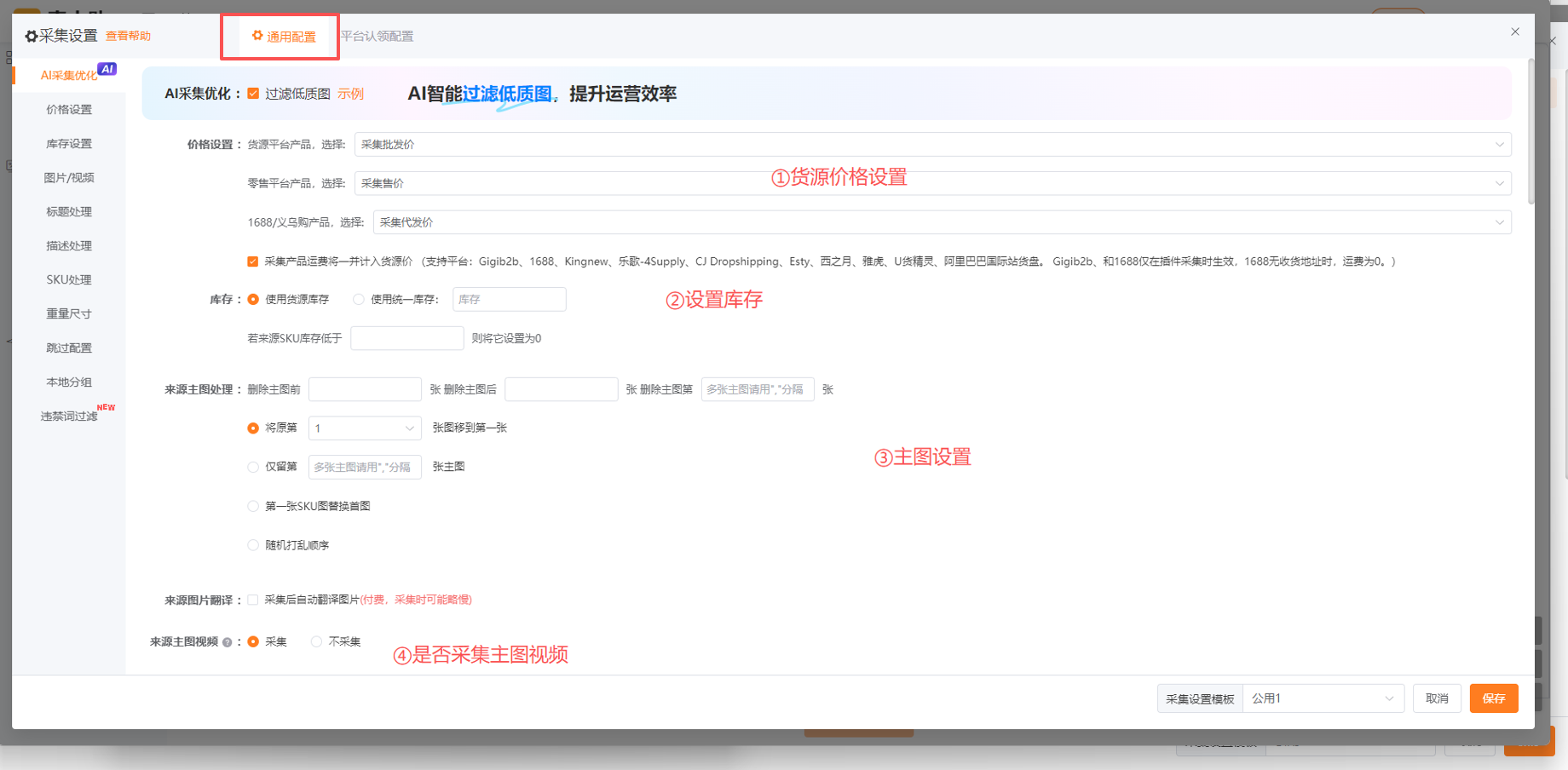This screenshot has width=1568, height=770.
Task: Click the 取消 button
Action: point(1438,698)
